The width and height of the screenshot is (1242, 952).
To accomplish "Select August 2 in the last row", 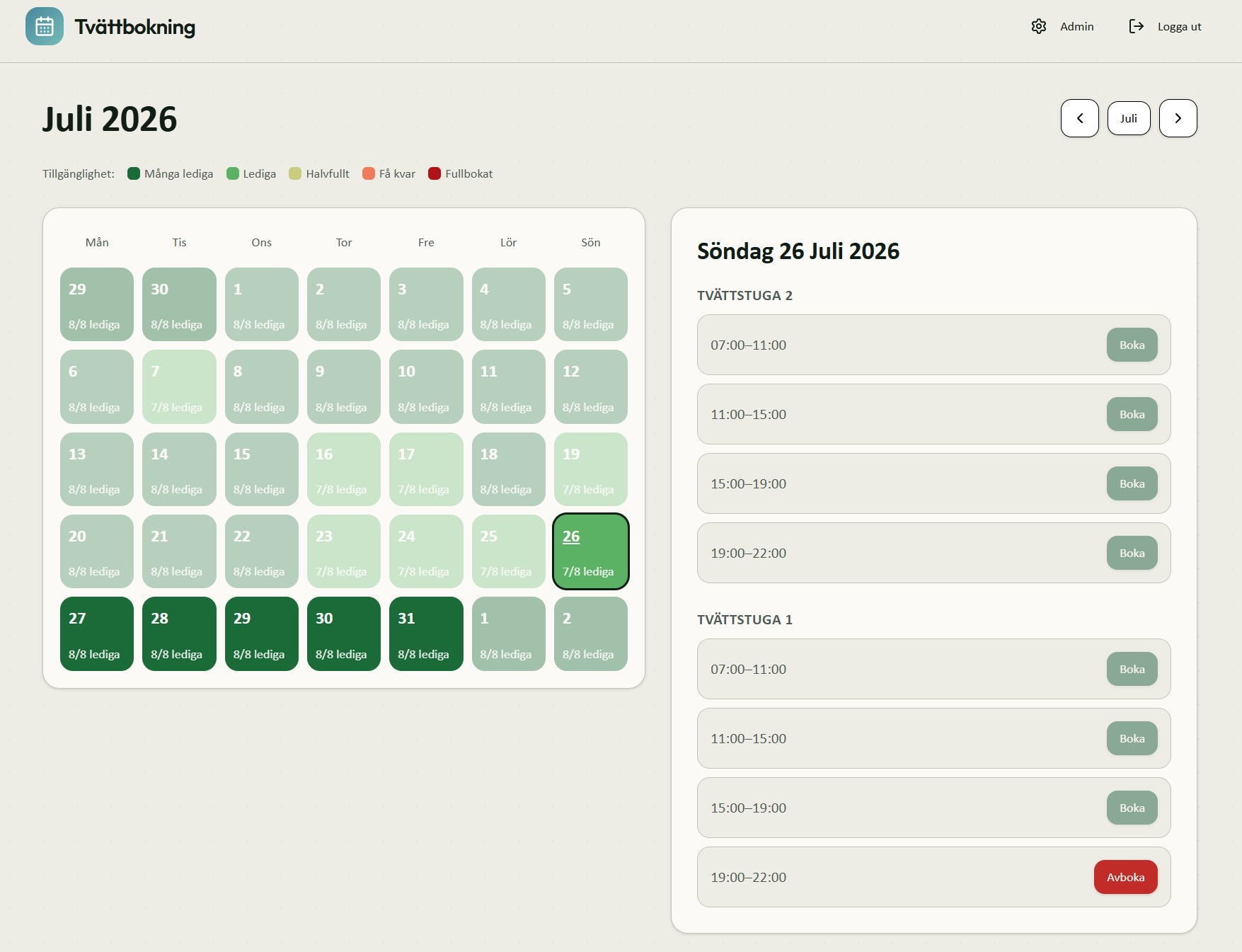I will 591,633.
